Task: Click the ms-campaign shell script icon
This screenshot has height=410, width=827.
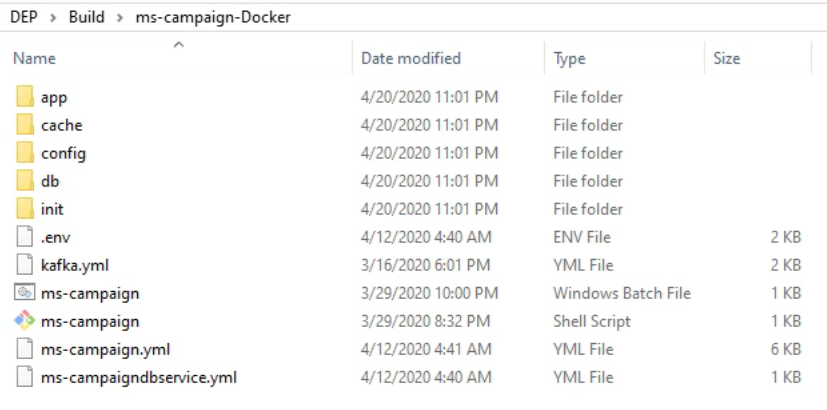Action: pos(25,321)
